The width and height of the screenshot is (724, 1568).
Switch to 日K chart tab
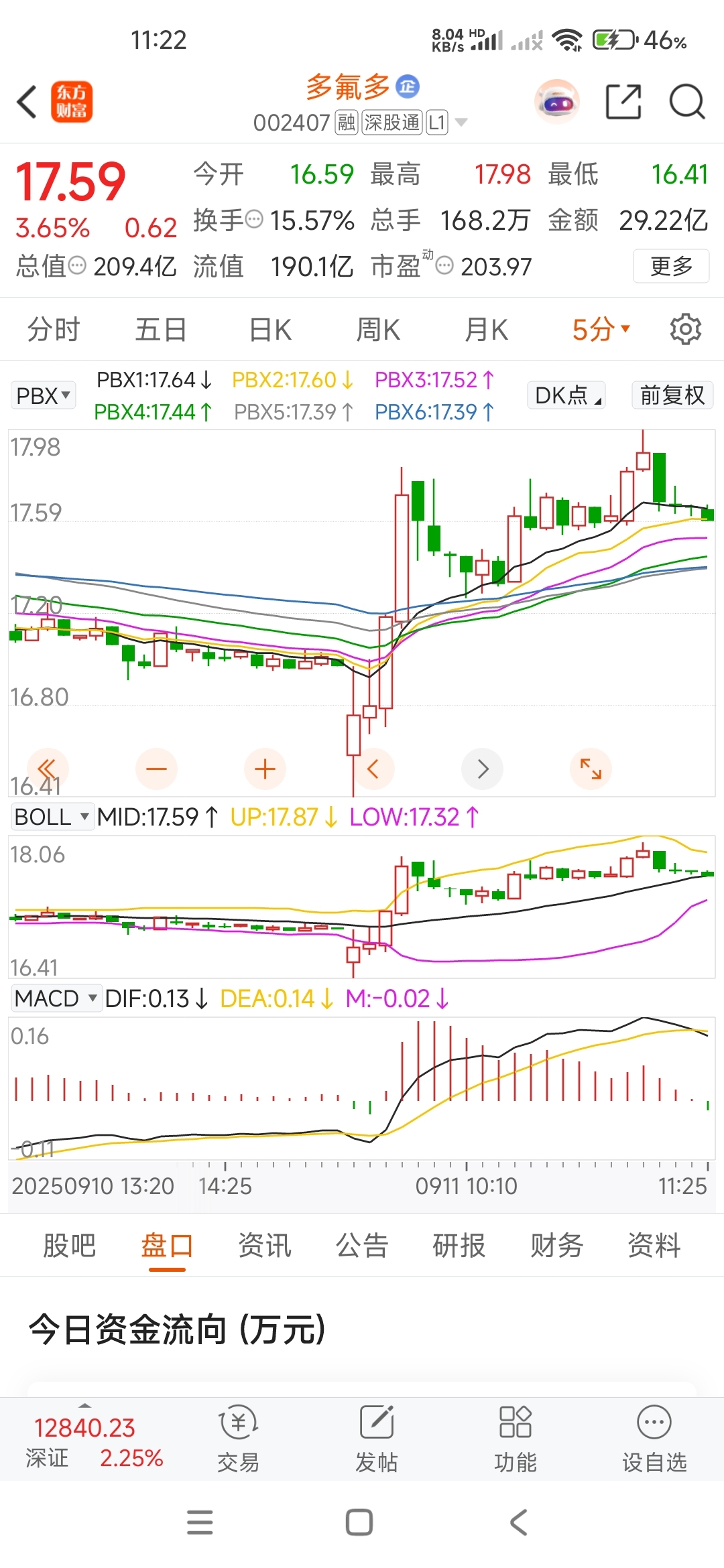[x=270, y=330]
